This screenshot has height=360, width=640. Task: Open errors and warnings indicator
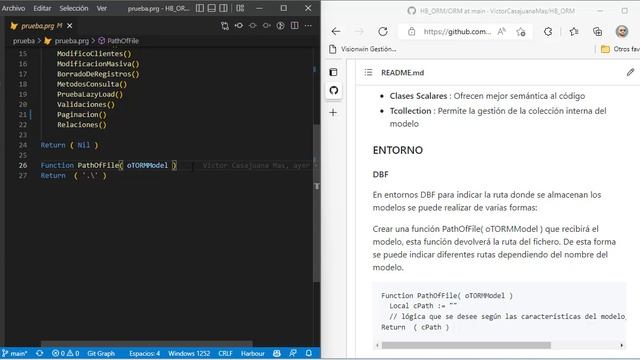pos(65,353)
